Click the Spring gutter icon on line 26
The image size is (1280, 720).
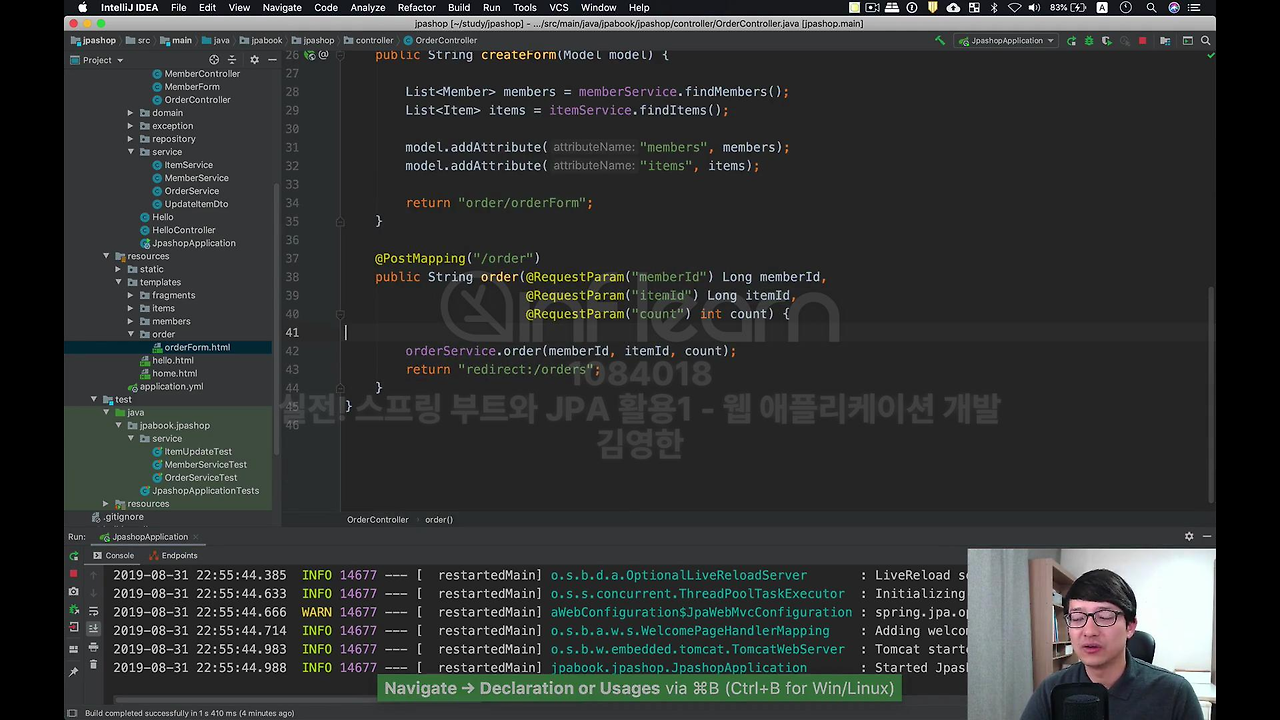[310, 55]
